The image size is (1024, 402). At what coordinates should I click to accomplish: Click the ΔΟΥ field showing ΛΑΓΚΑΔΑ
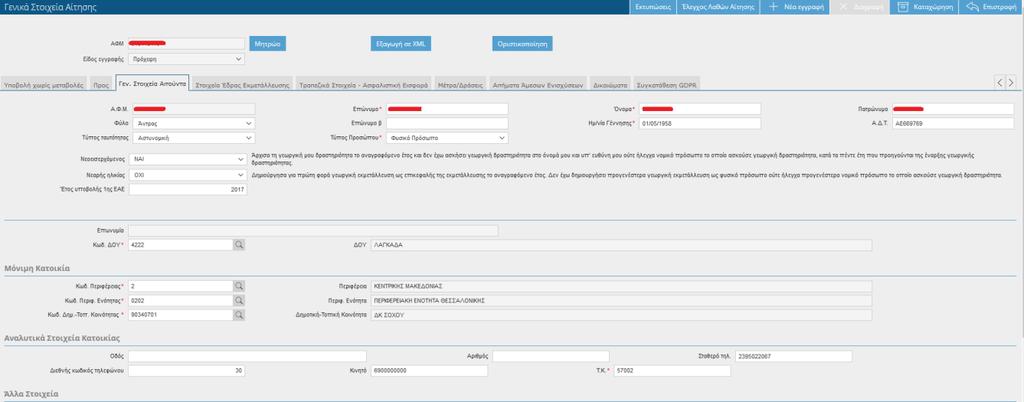(x=621, y=245)
